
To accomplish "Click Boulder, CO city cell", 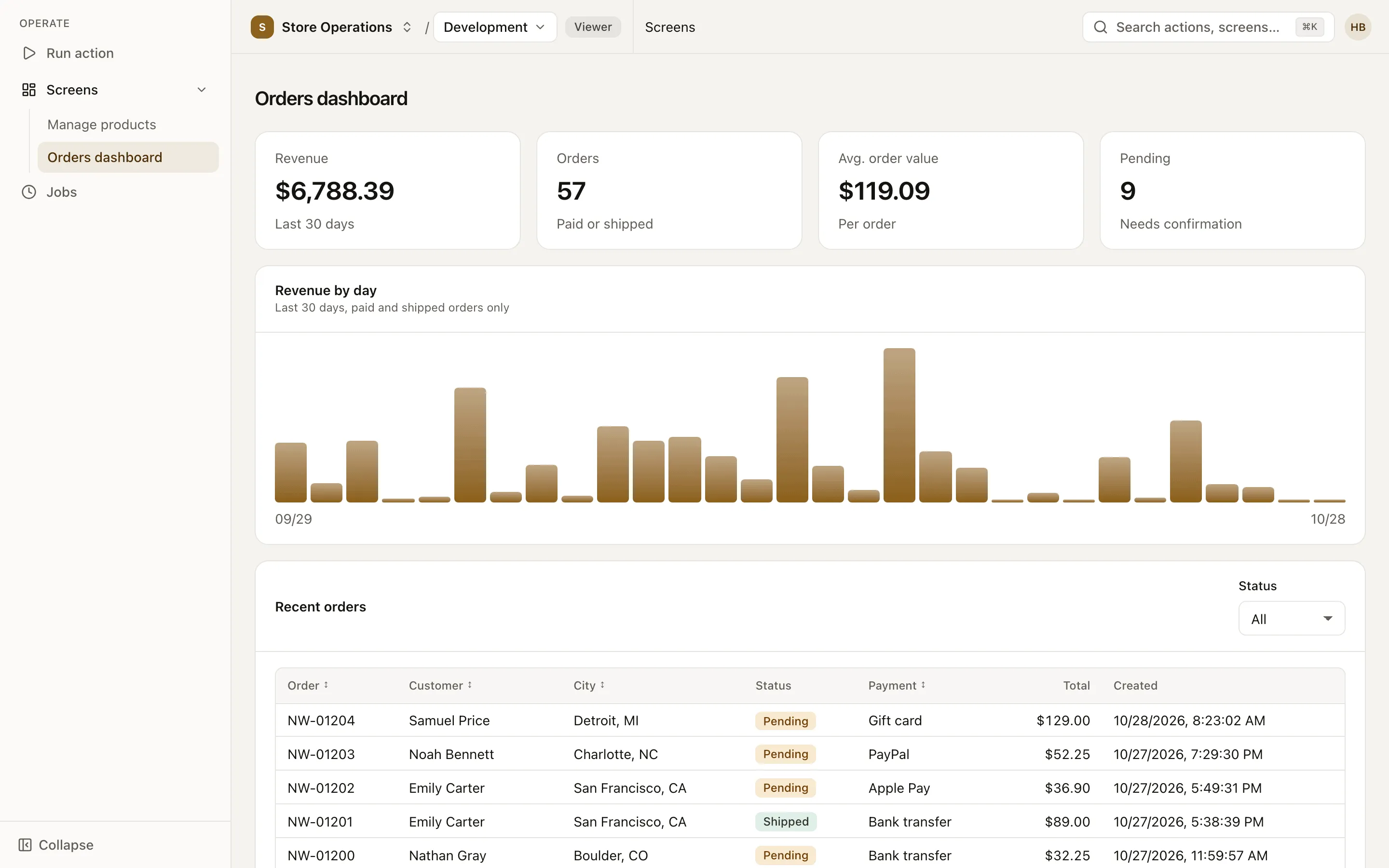I will click(x=611, y=855).
